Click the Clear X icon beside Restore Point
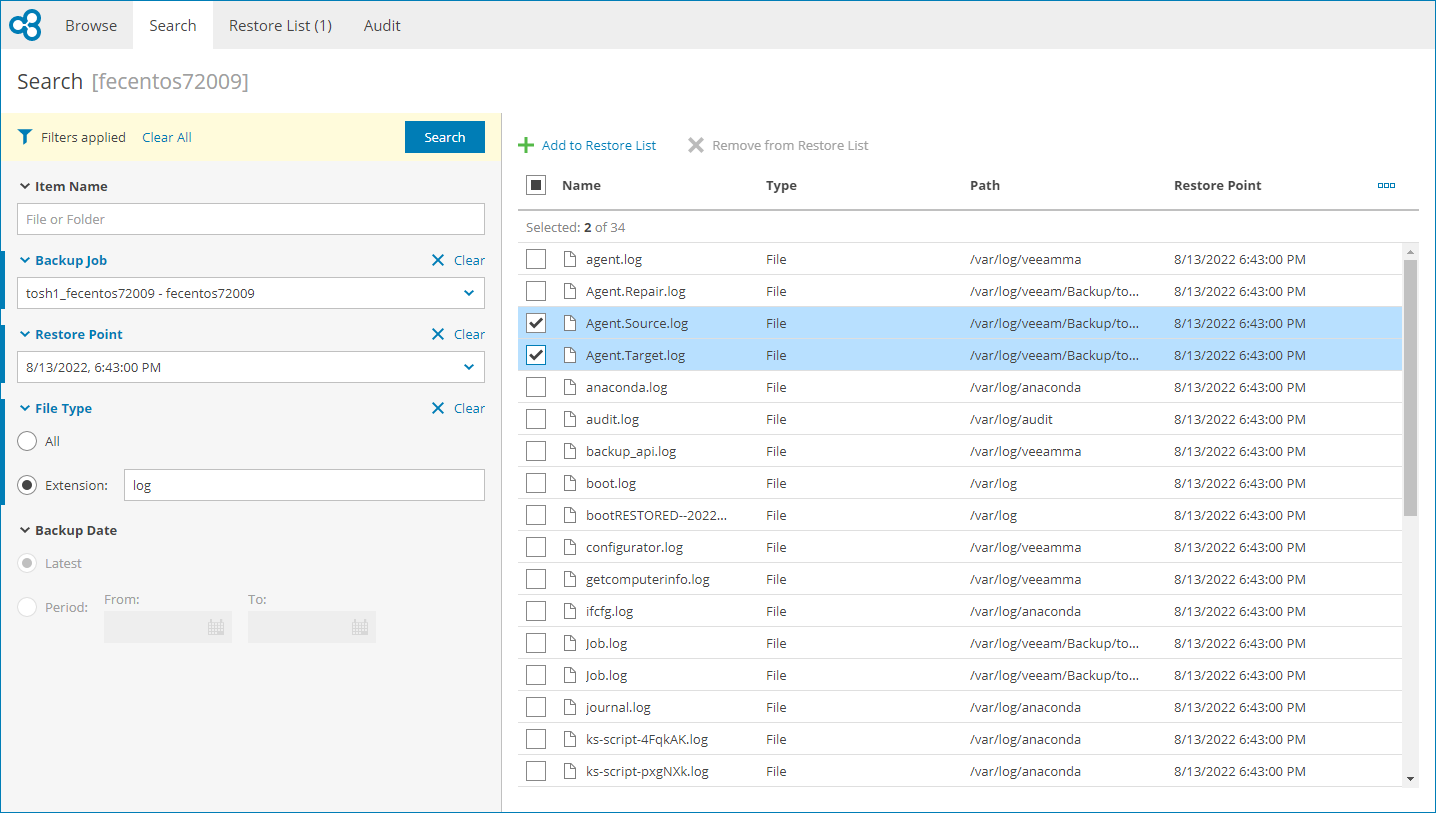 point(437,334)
